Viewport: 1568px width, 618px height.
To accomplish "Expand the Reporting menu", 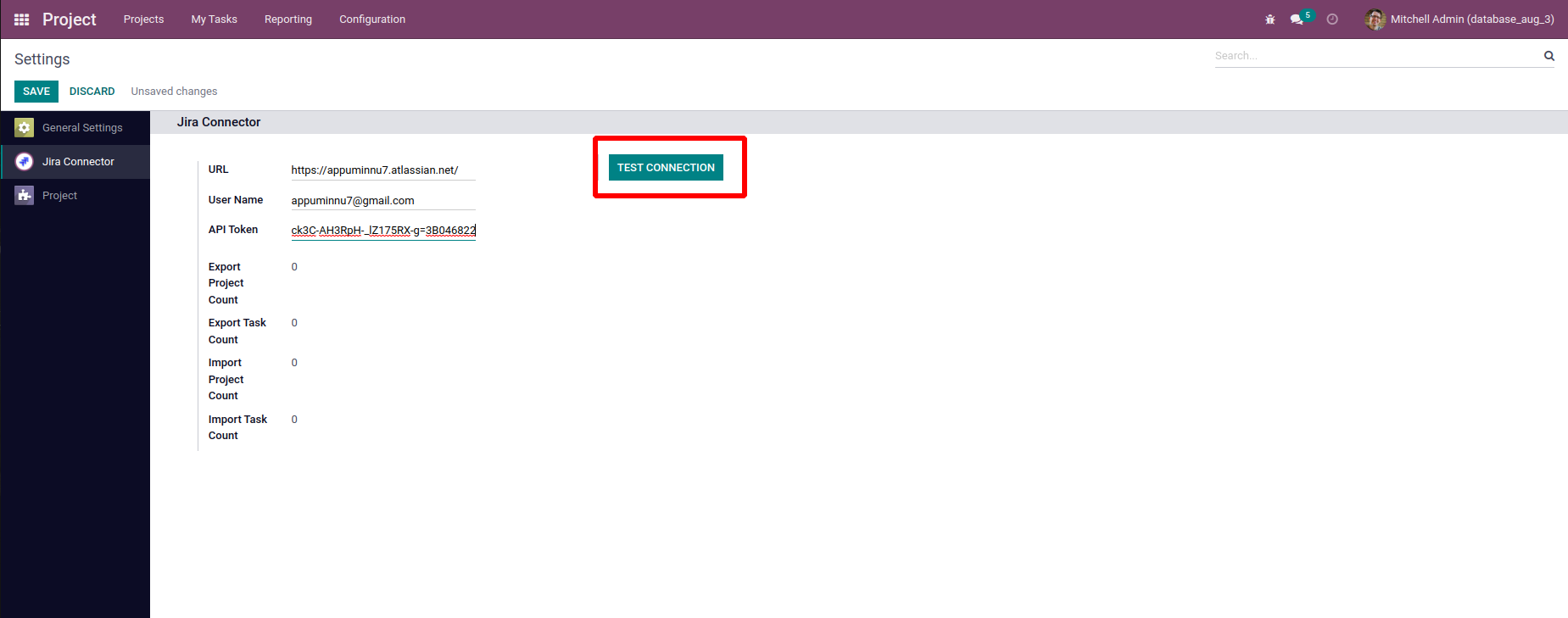I will coord(288,19).
